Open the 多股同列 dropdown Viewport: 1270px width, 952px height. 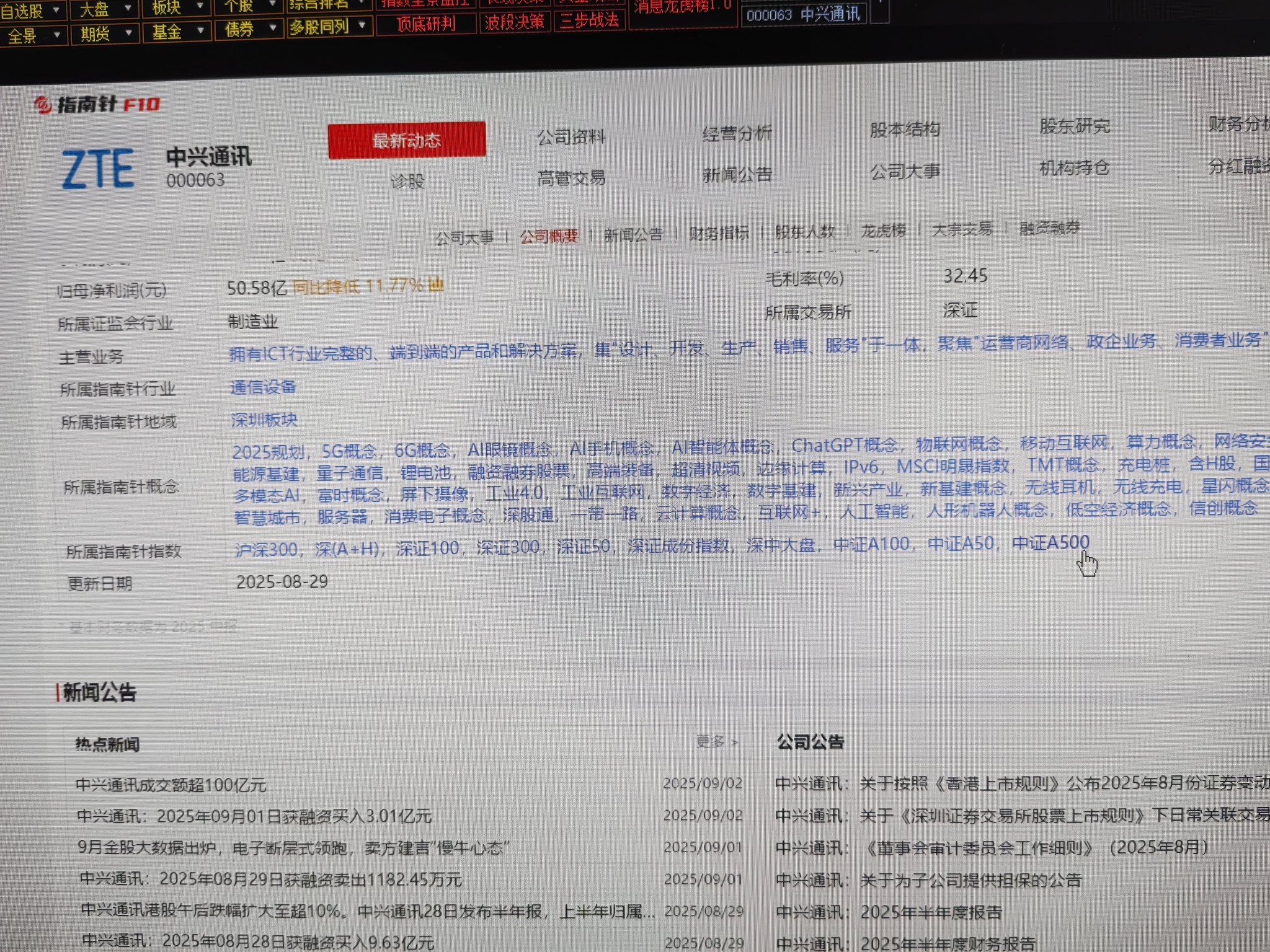[329, 27]
